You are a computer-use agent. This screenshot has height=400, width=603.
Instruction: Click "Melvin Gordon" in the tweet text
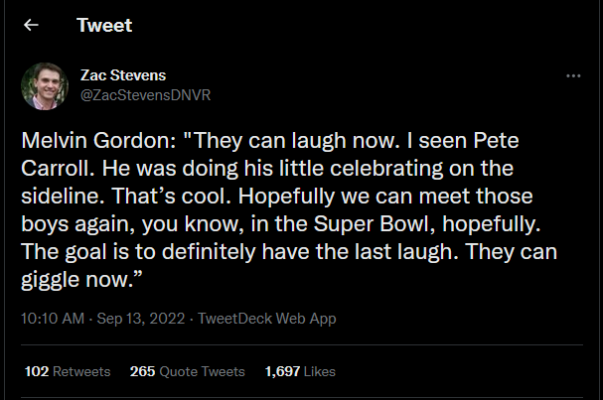pyautogui.click(x=96, y=140)
